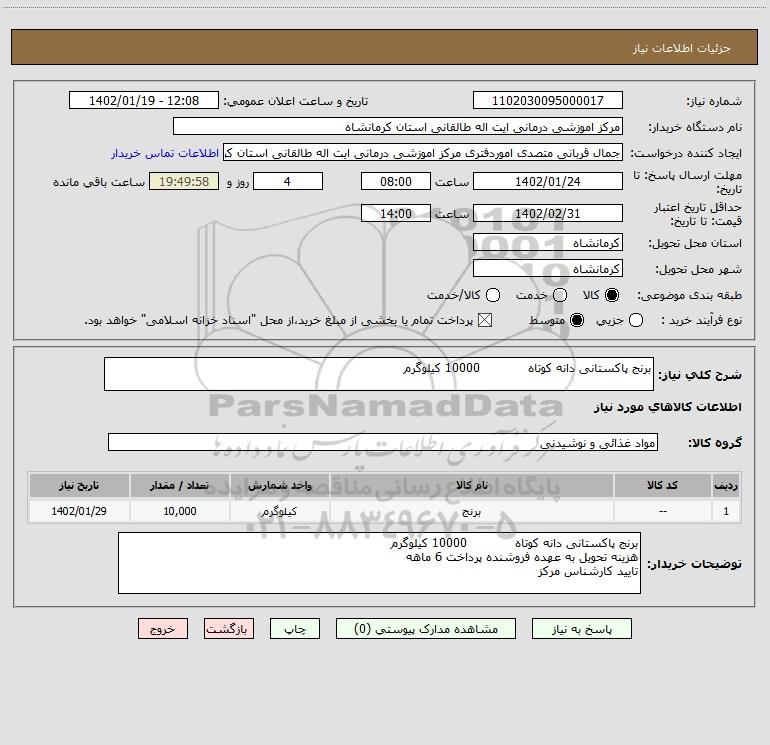Image resolution: width=770 pixels, height=745 pixels.
Task: Click the چاپ print button
Action: click(x=295, y=629)
